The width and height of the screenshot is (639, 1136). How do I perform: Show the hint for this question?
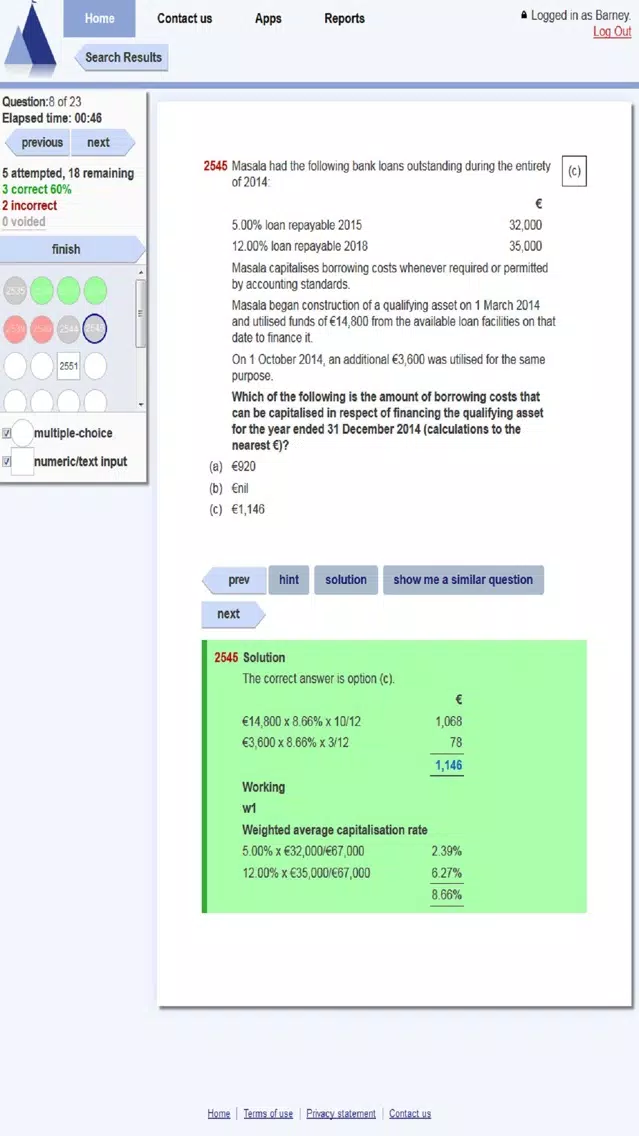289,580
